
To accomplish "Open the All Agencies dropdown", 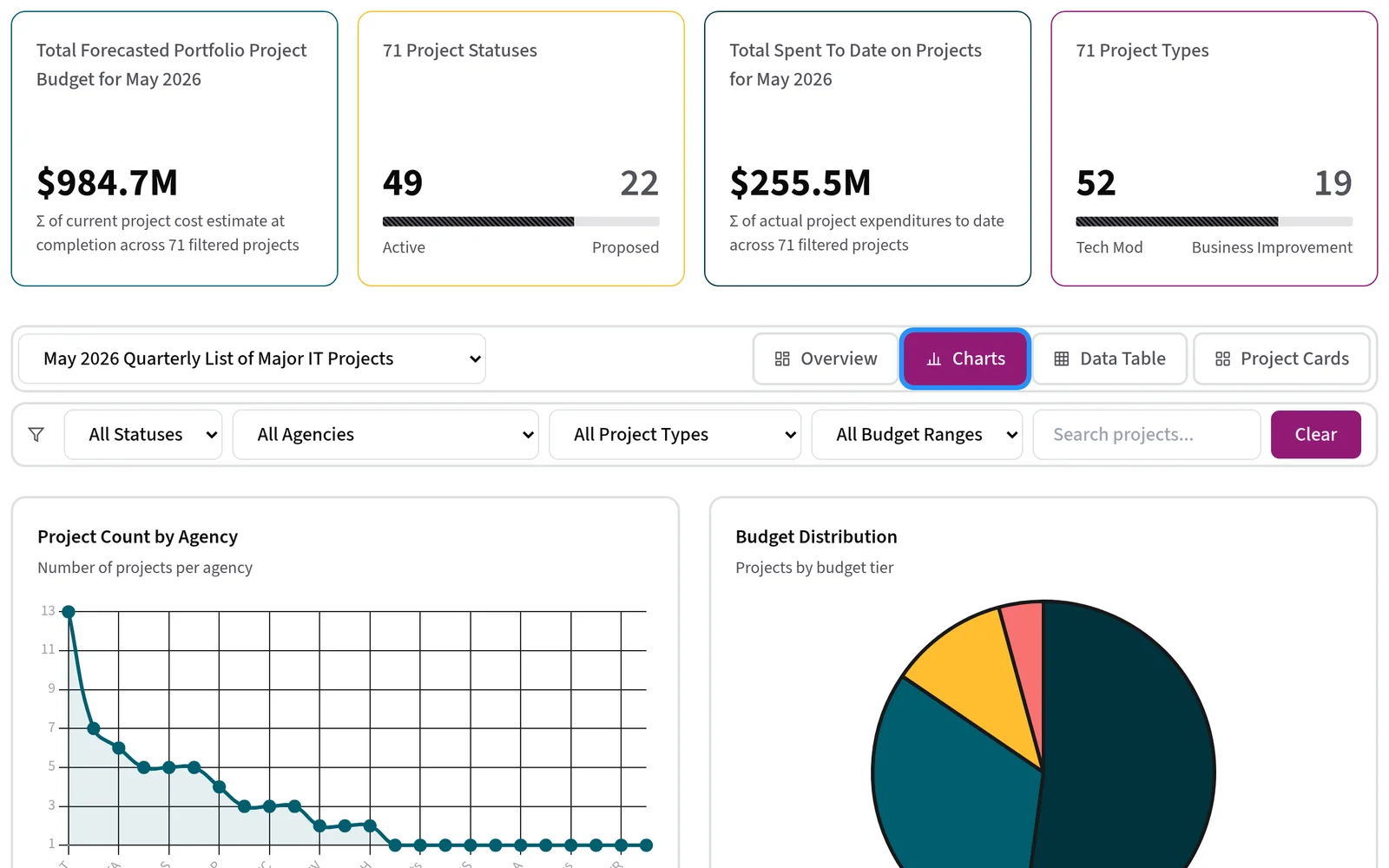I will [385, 435].
